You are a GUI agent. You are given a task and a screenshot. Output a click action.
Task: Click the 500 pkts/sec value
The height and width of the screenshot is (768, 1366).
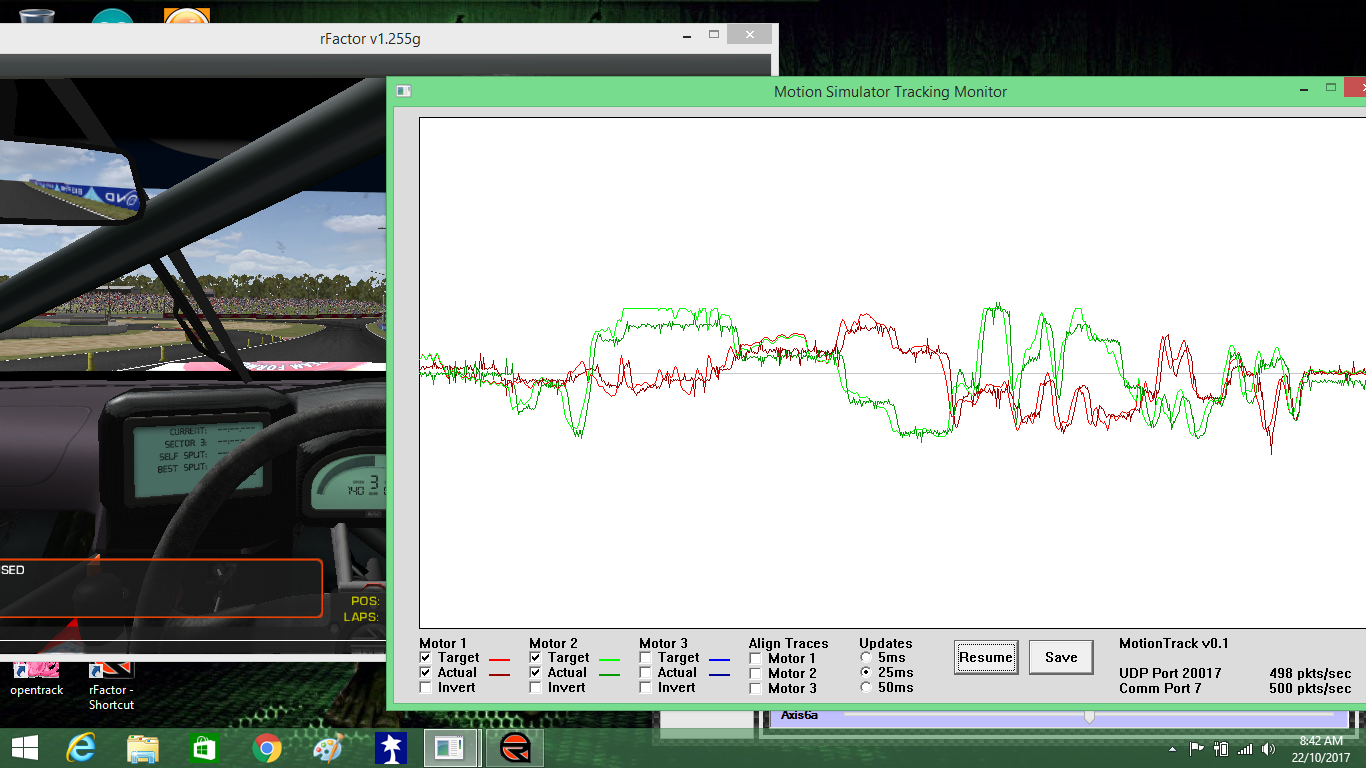pyautogui.click(x=1310, y=688)
